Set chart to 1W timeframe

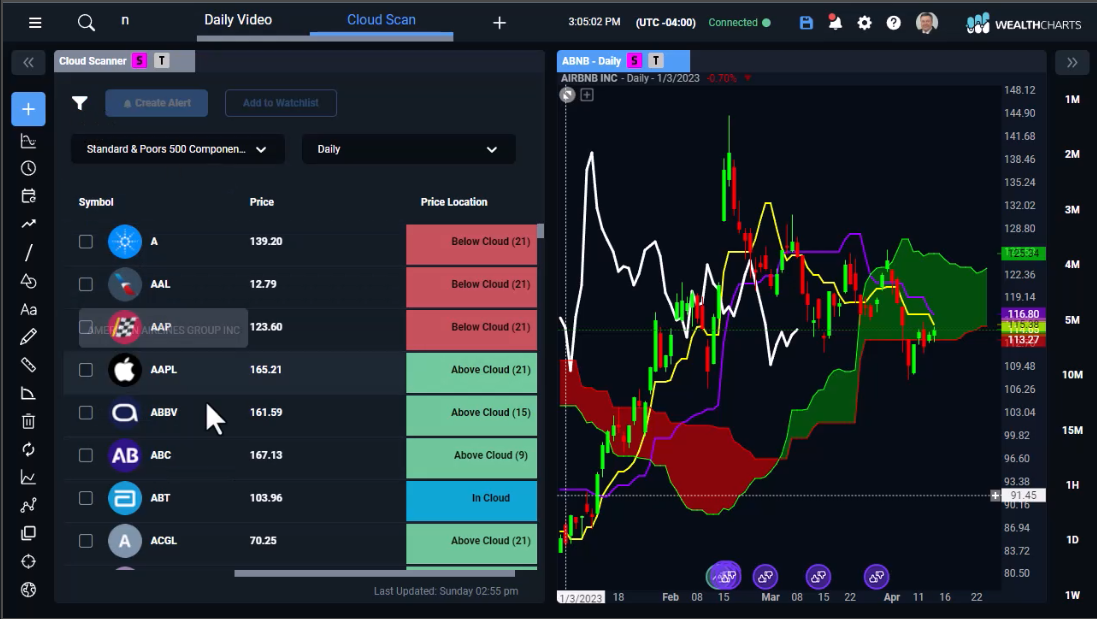(1072, 595)
